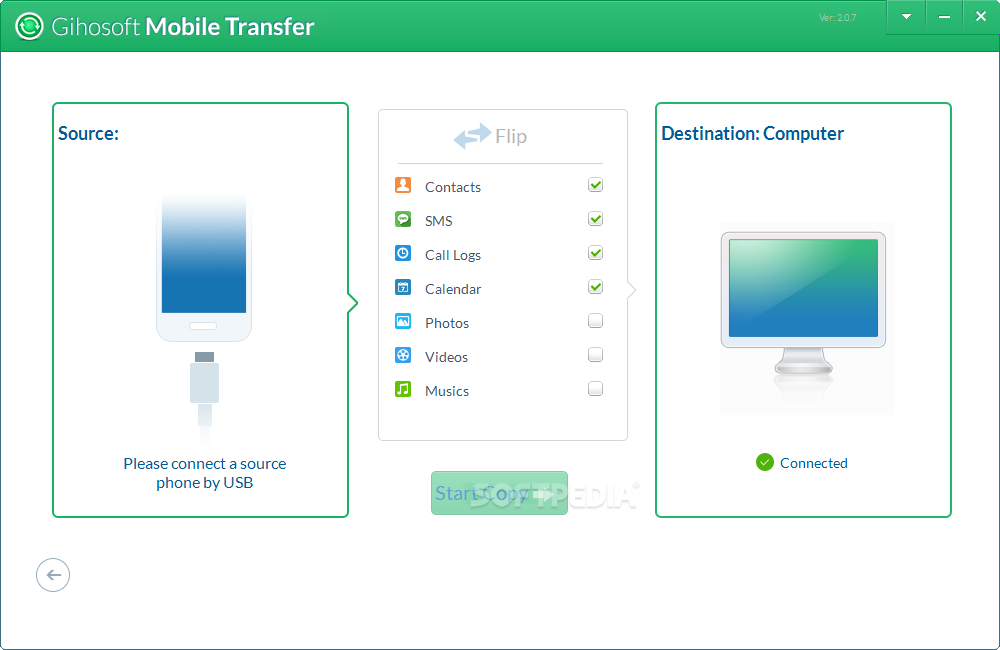The image size is (1000, 650).
Task: Click the Call Logs clock icon
Action: [403, 253]
